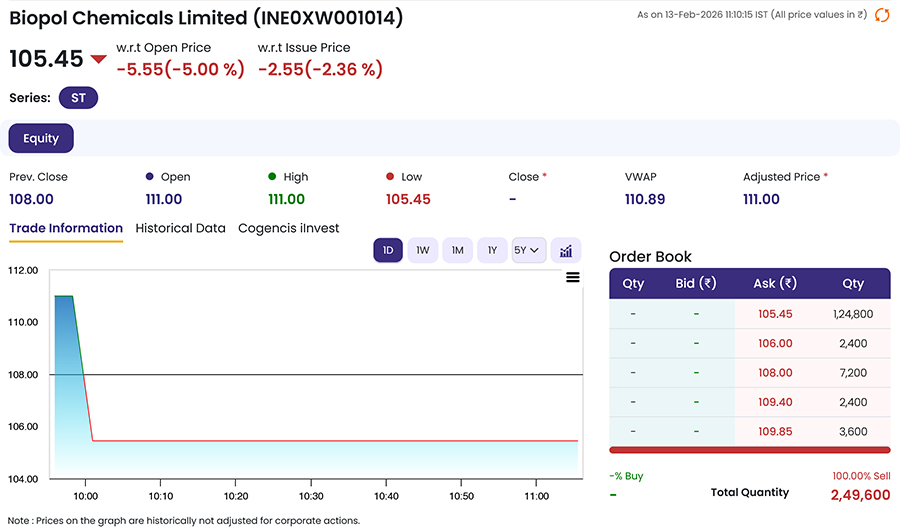The image size is (900, 532).
Task: Click w.r.t Issue Price change -2.55(-2.36 %)
Action: [x=320, y=69]
